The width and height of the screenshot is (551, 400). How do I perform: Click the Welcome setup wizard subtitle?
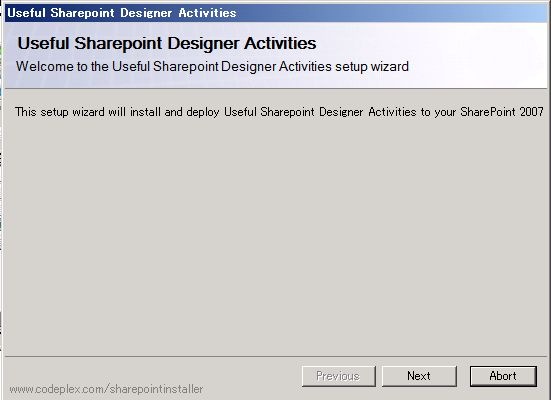[212, 66]
